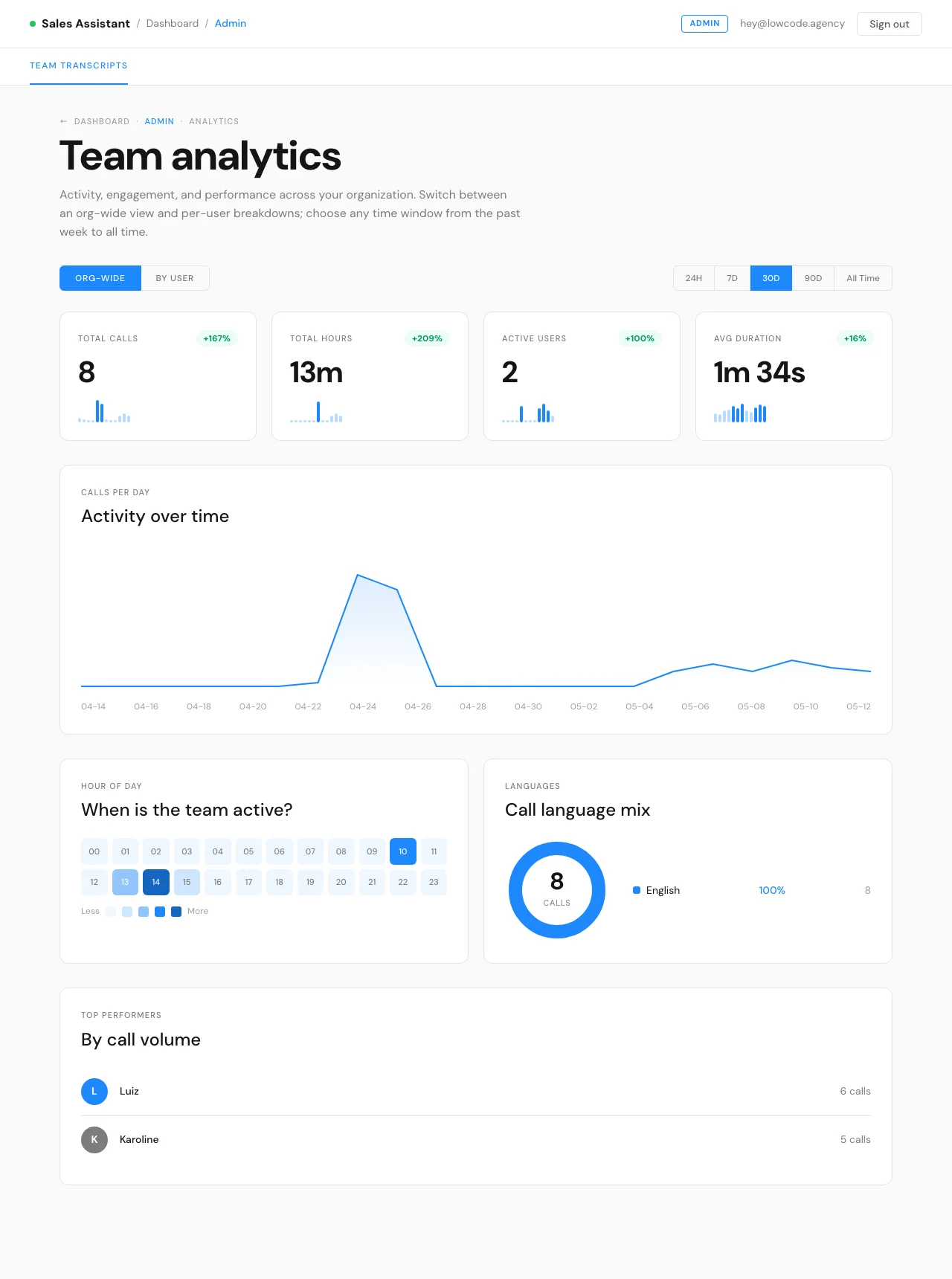The width and height of the screenshot is (952, 1279).
Task: Click the Sign out button
Action: click(x=890, y=24)
